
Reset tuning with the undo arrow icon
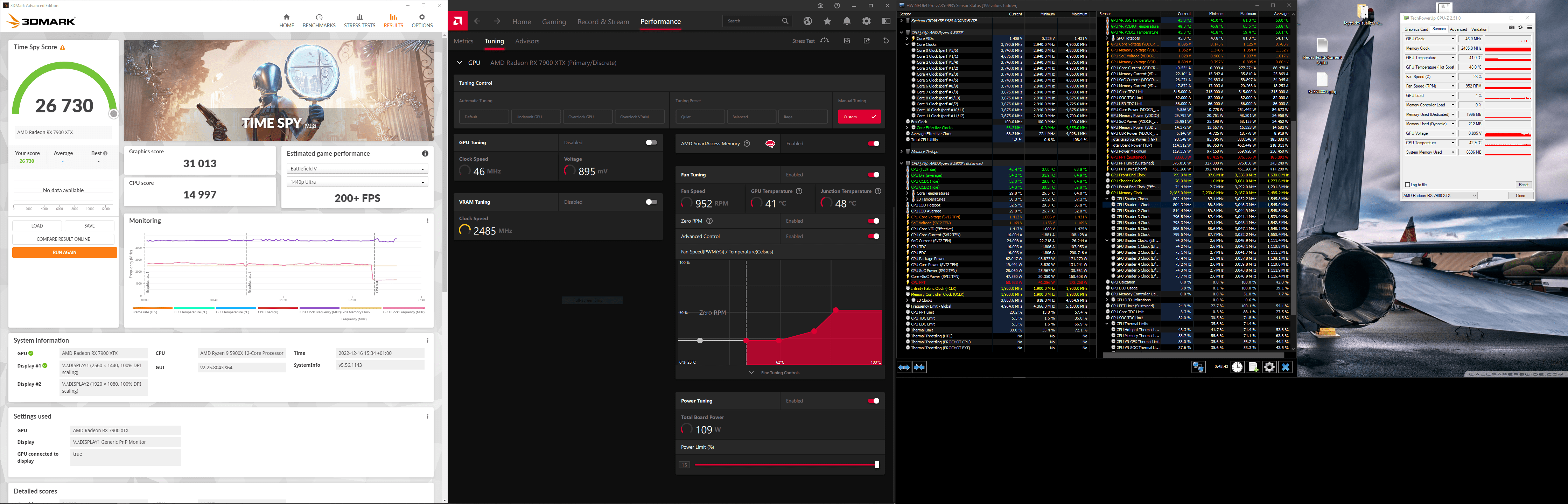pyautogui.click(x=885, y=41)
